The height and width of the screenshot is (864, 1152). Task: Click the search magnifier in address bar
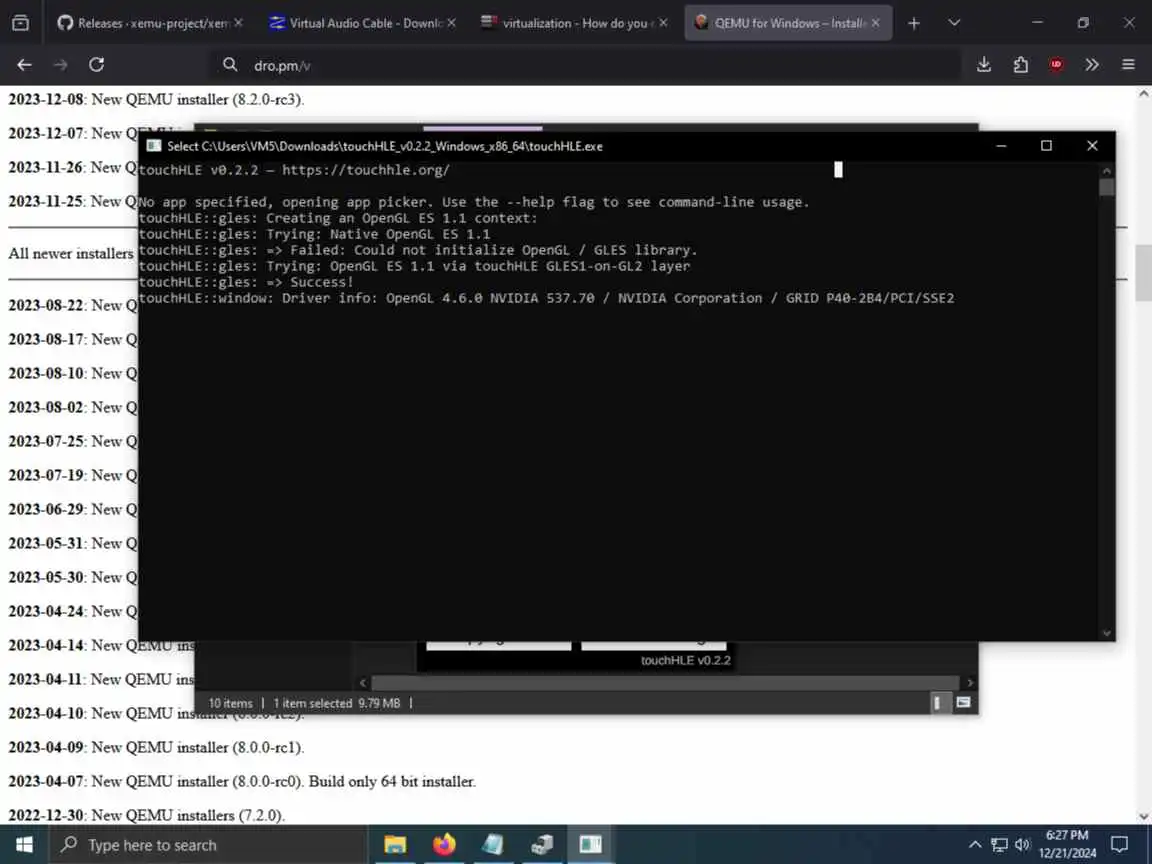click(230, 65)
